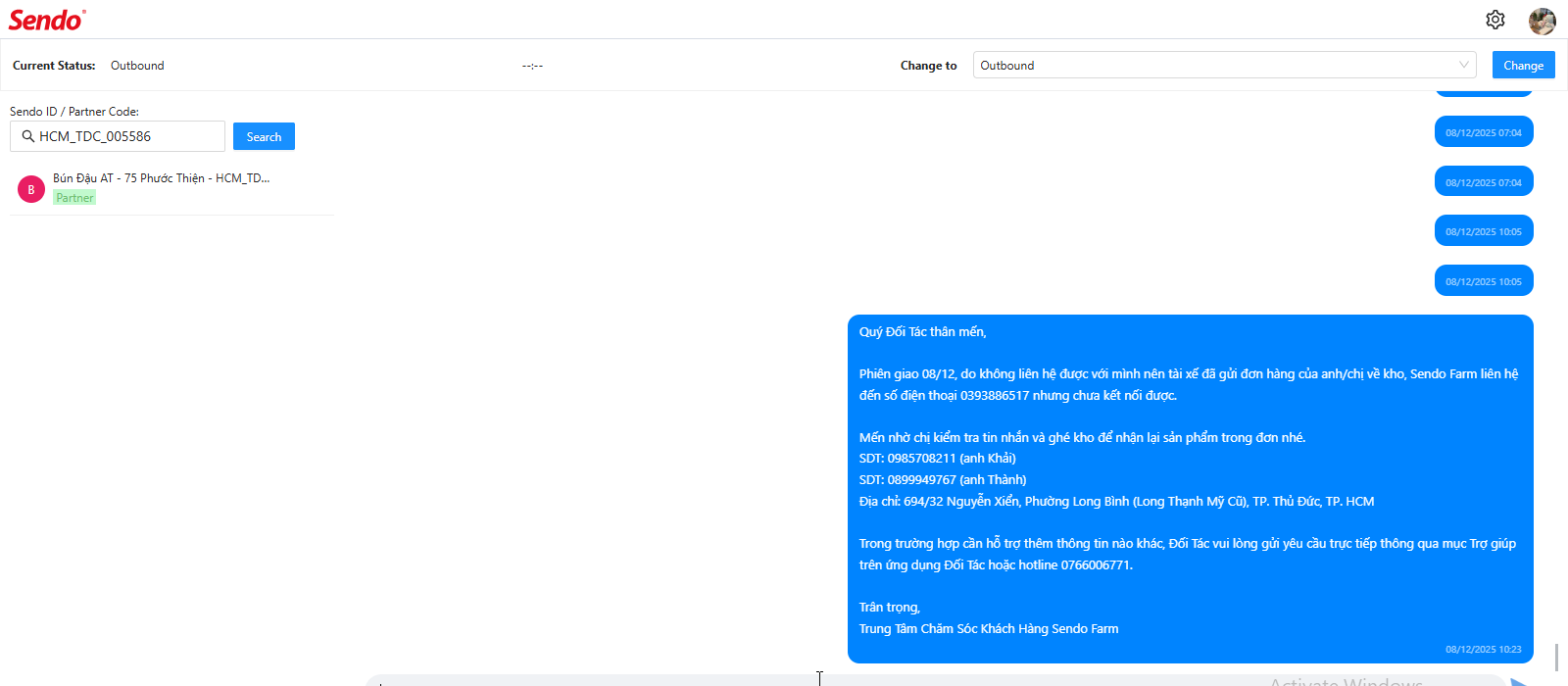This screenshot has height=686, width=1568.
Task: Open the settings gear icon
Action: [x=1495, y=20]
